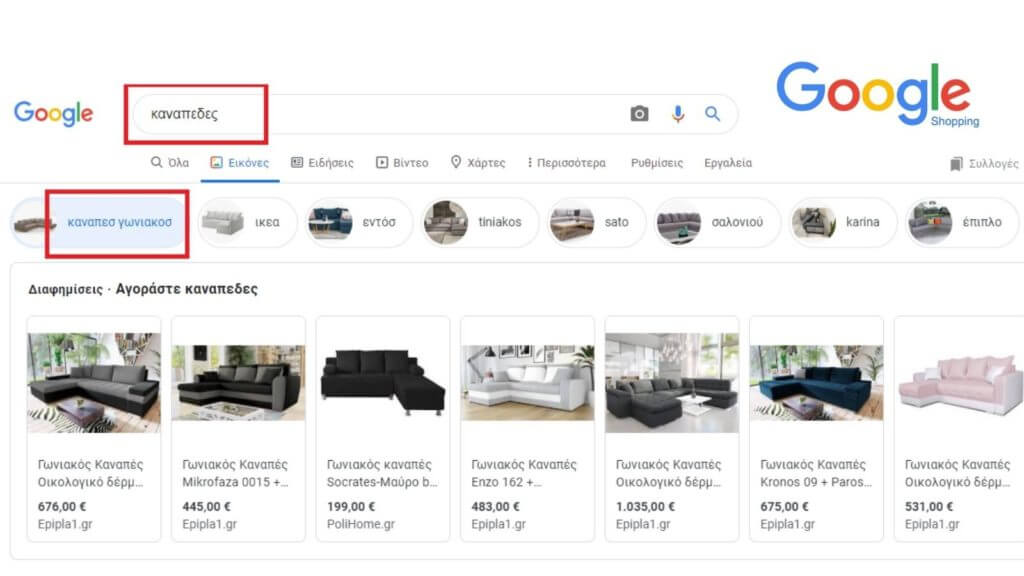Switch to the Όλα tab

click(169, 161)
